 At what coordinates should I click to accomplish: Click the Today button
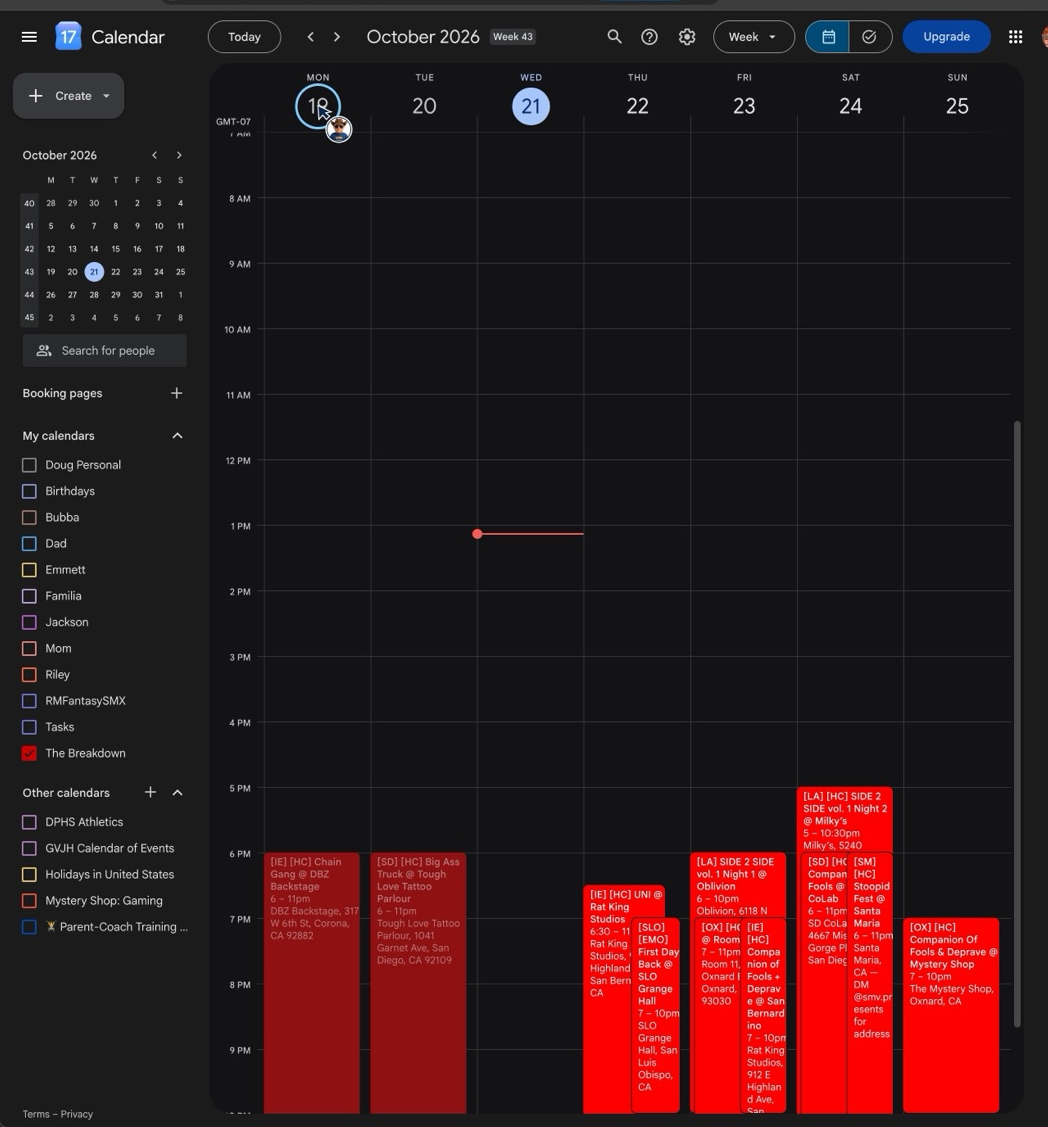[244, 37]
